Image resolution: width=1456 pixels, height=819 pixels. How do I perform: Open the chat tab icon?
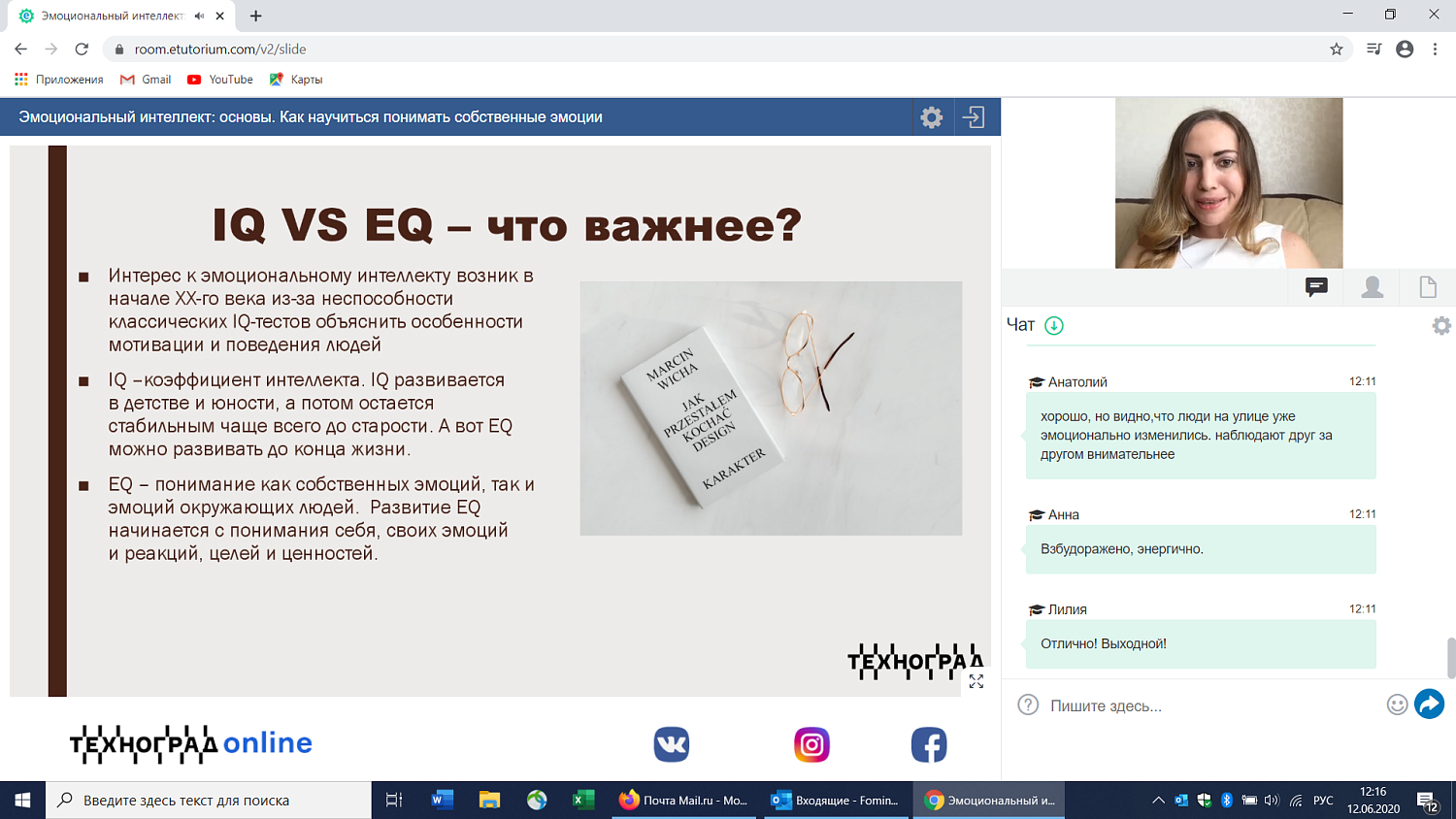pyautogui.click(x=1316, y=287)
